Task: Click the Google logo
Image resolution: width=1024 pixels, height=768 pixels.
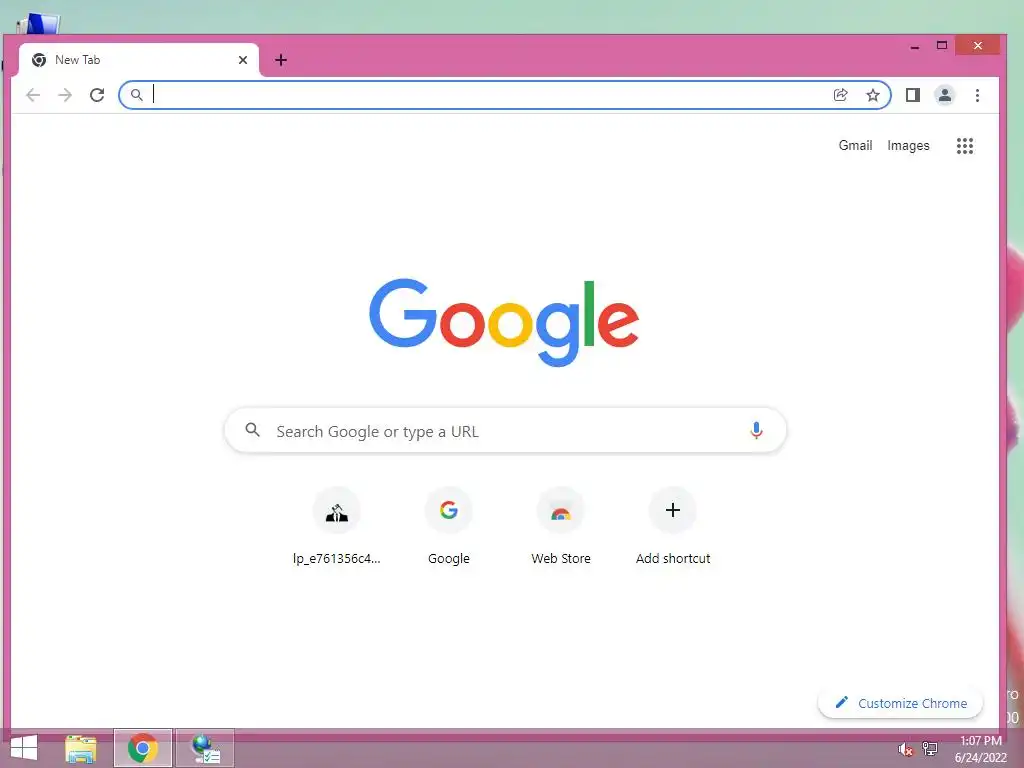Action: point(504,322)
